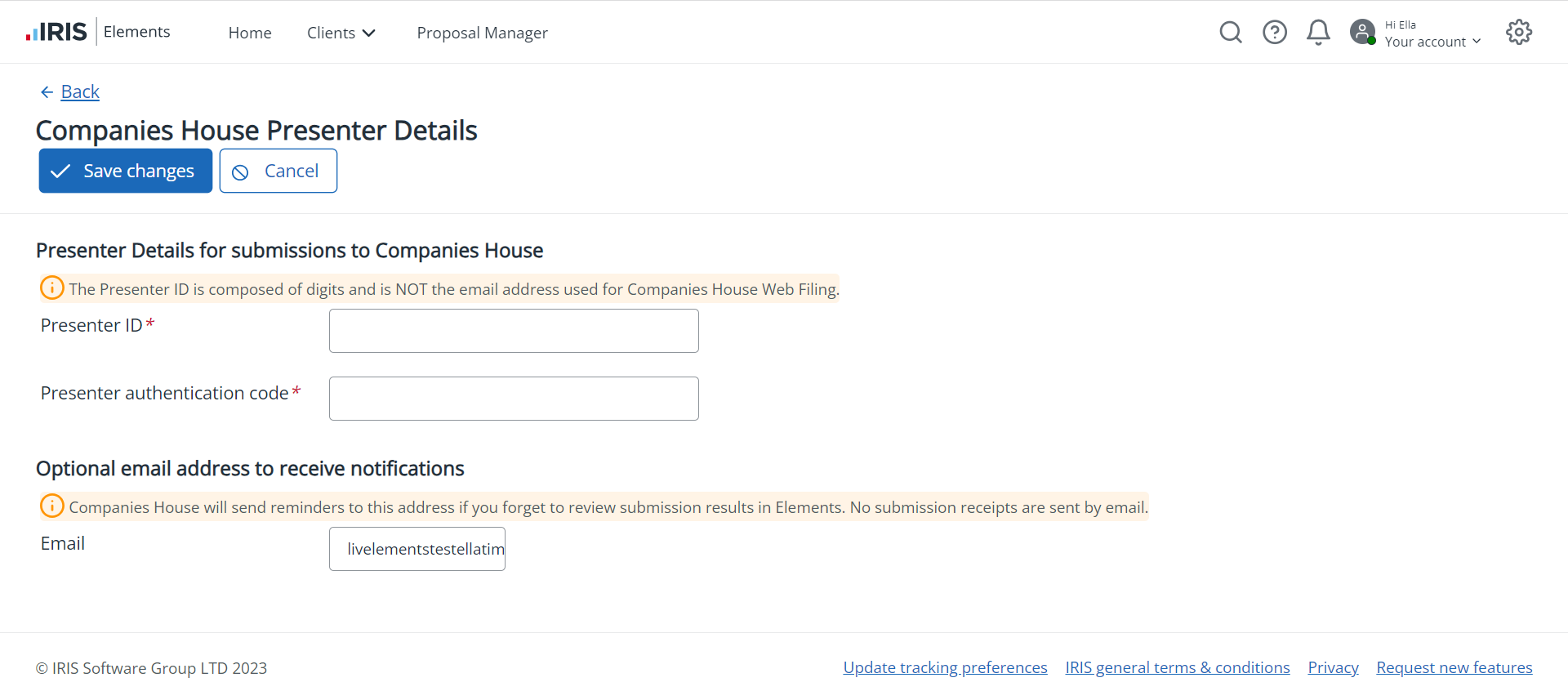The image size is (1568, 700).
Task: Click the back arrow icon
Action: [47, 92]
